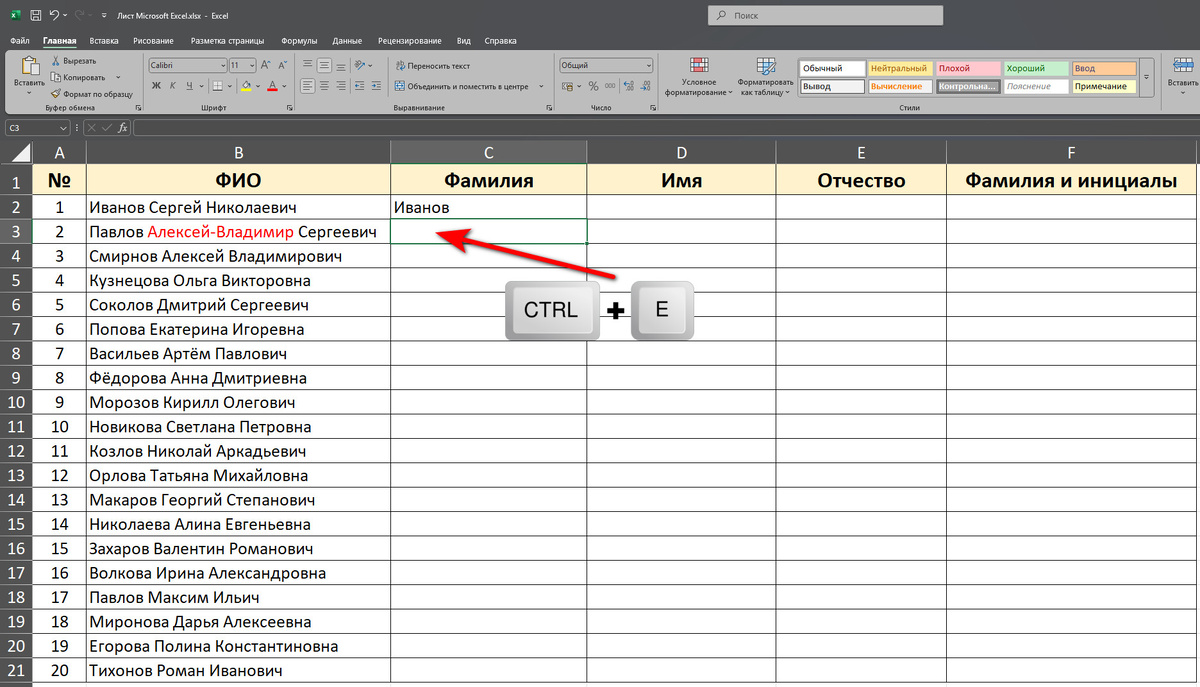Align cell text left
The width and height of the screenshot is (1200, 687).
click(x=307, y=86)
